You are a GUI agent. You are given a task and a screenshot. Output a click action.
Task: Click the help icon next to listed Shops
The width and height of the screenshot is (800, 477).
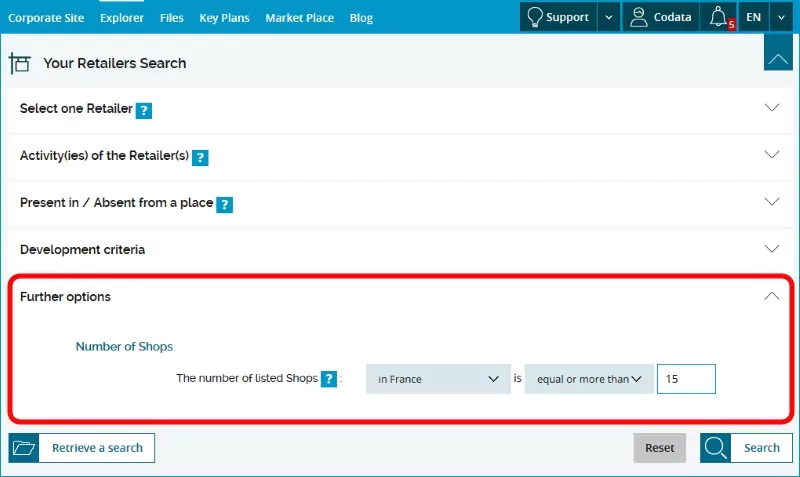click(328, 379)
